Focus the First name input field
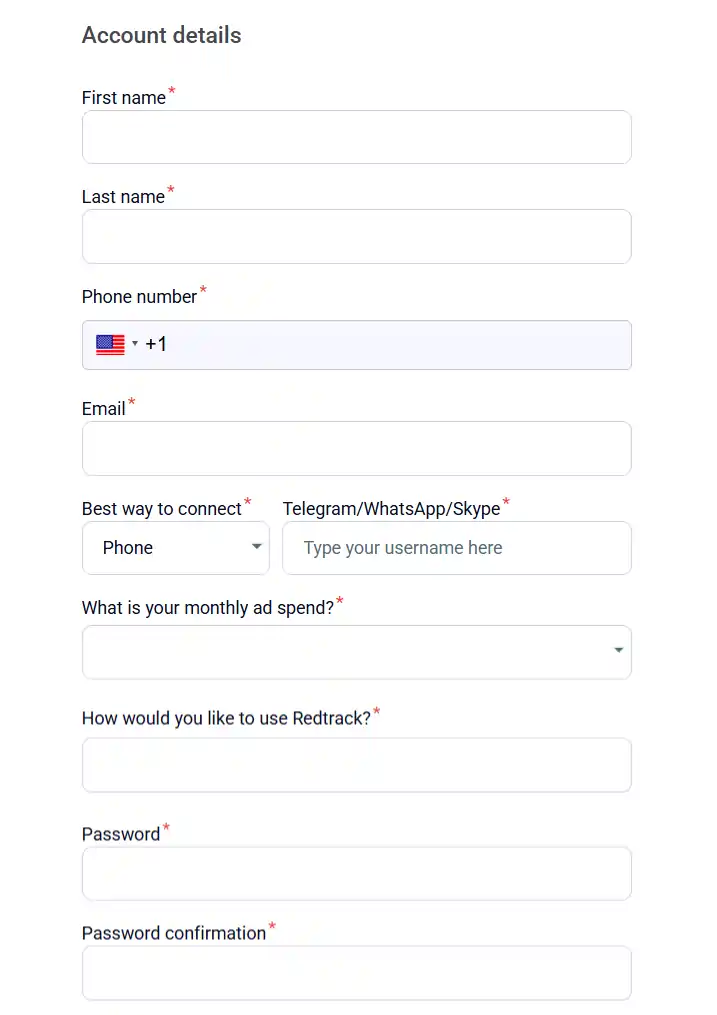 tap(356, 137)
